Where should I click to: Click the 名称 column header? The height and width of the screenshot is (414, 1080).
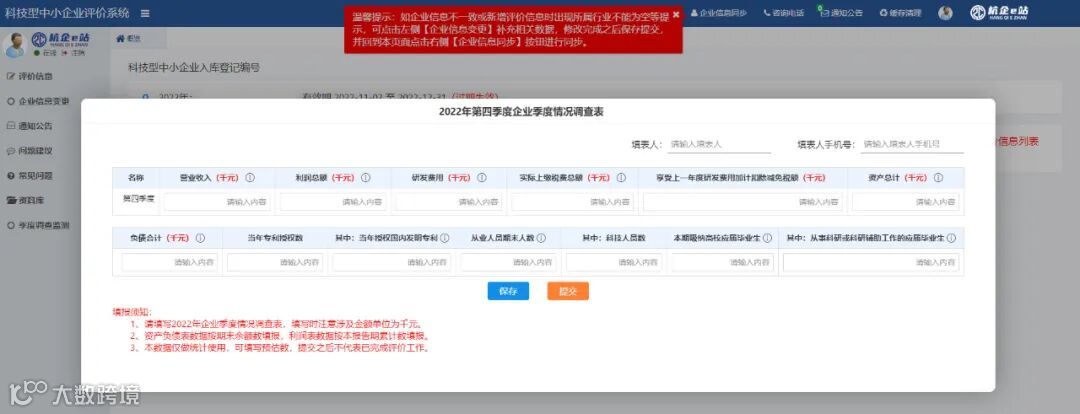(x=136, y=178)
